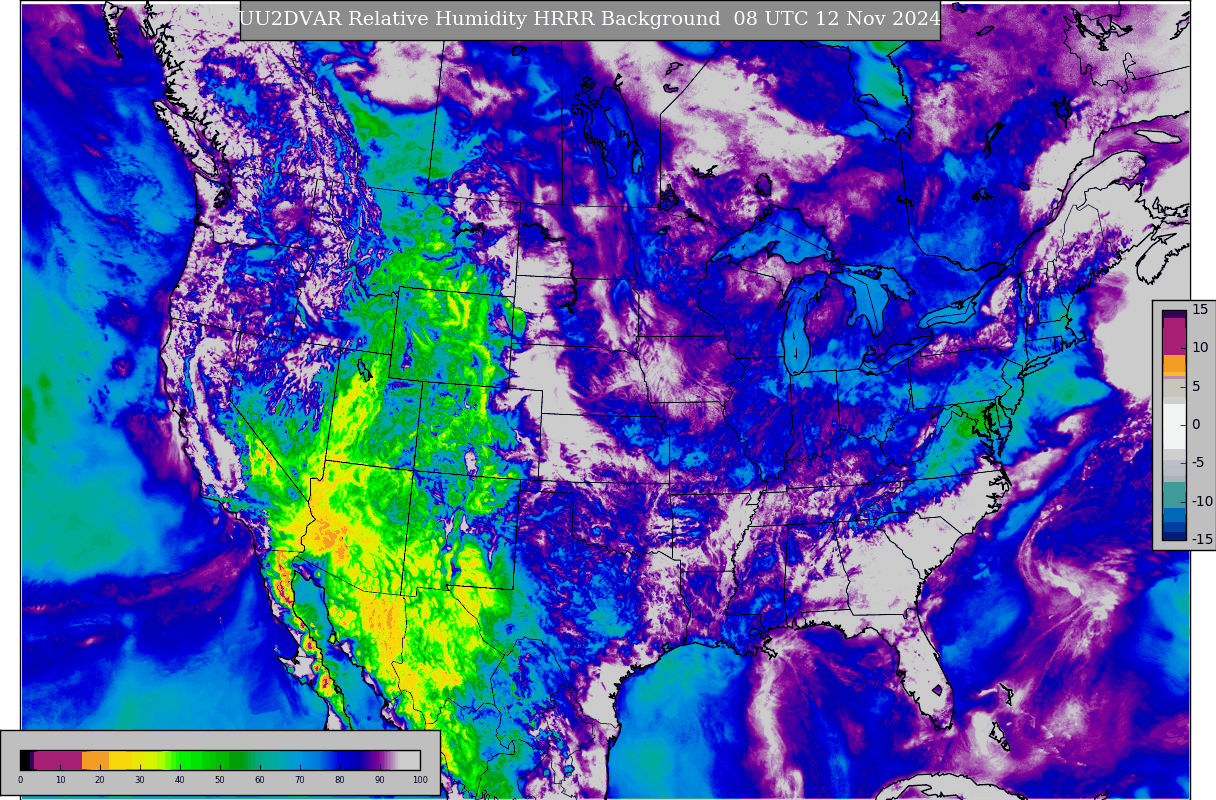1216x800 pixels.
Task: Click the '30' tick label on horizontal colorbar
Action: coord(140,779)
